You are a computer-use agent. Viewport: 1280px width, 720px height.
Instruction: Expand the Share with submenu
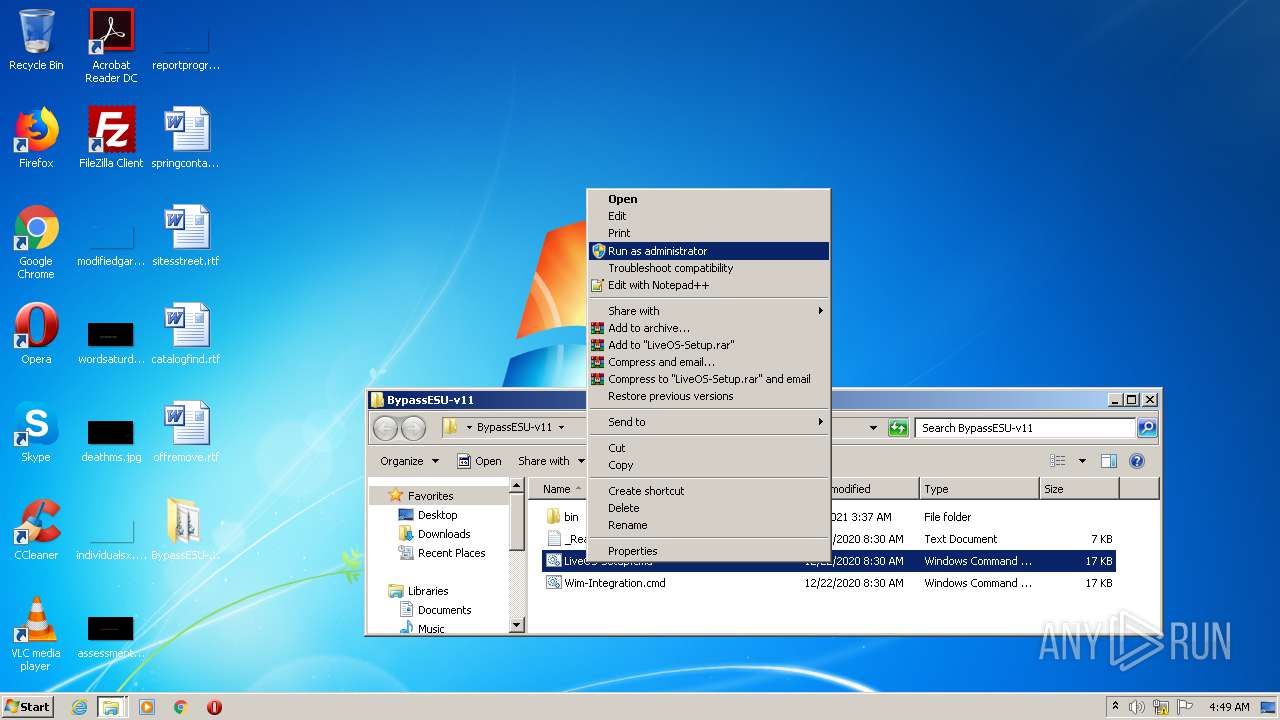pos(709,311)
